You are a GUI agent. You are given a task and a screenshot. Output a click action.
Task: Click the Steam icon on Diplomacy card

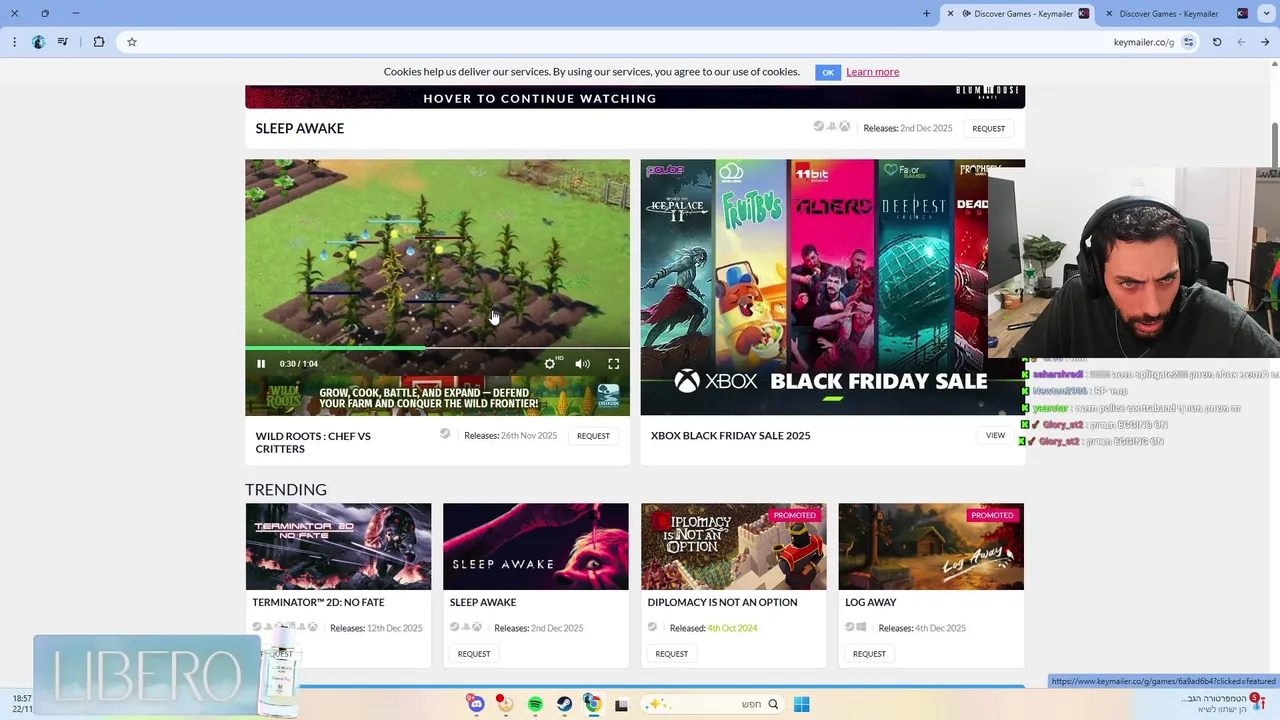point(652,627)
